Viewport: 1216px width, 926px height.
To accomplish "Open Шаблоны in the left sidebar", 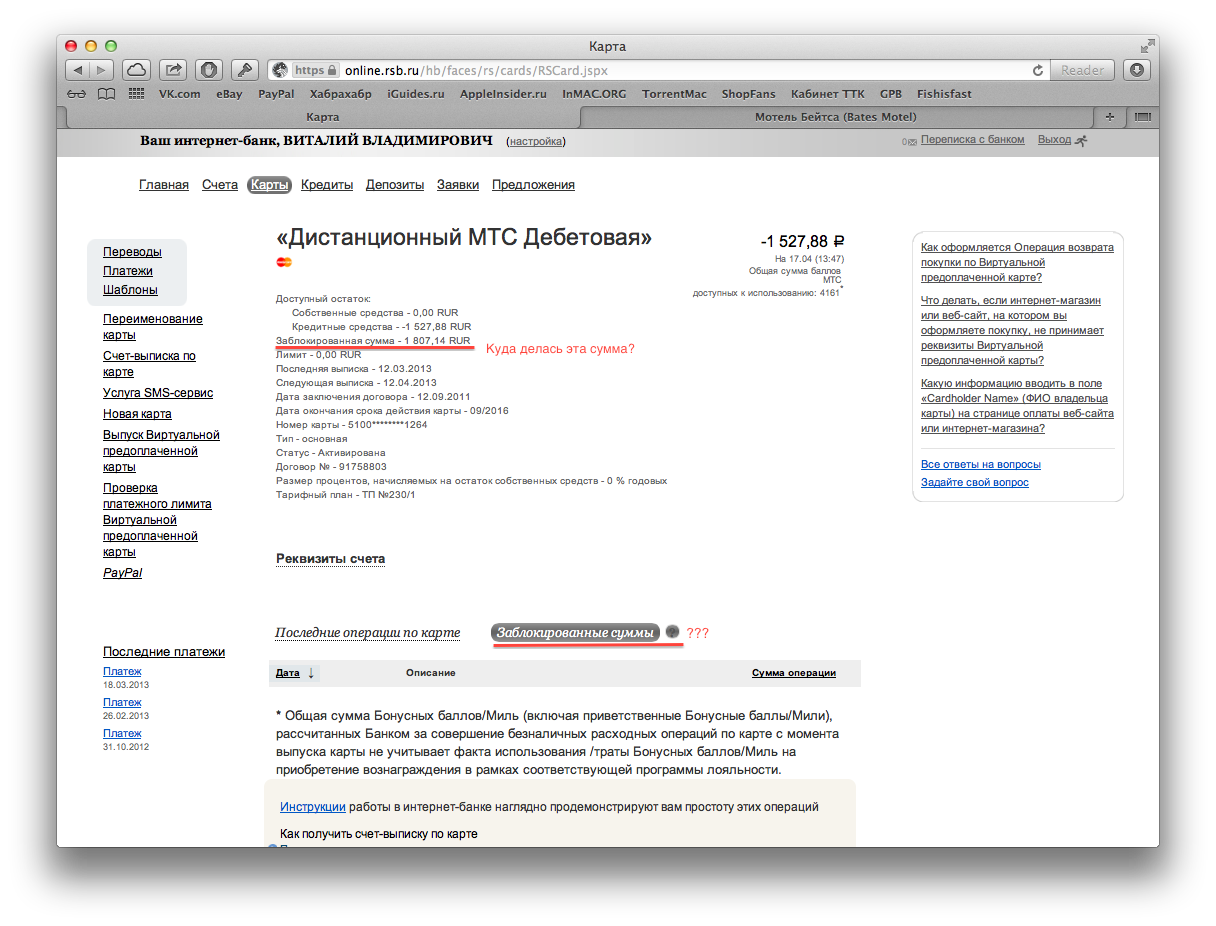I will point(130,290).
